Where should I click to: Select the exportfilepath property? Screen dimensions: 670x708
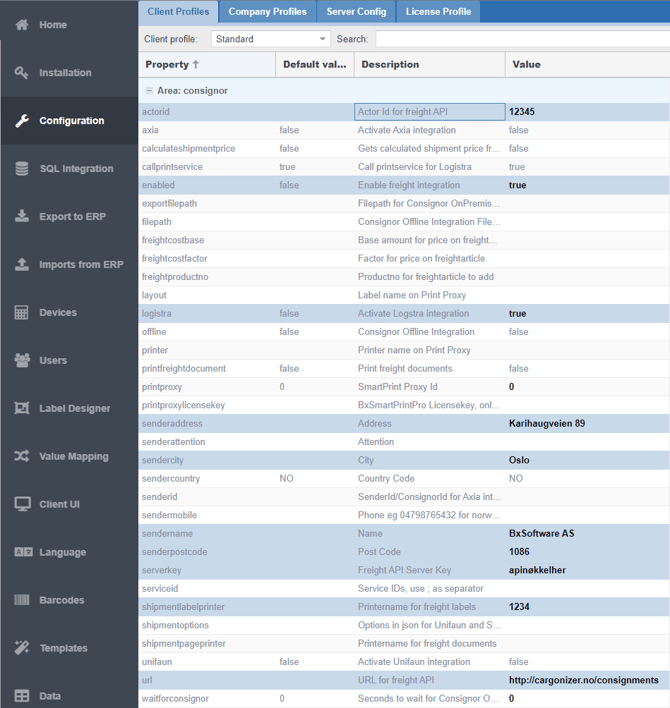pos(169,204)
